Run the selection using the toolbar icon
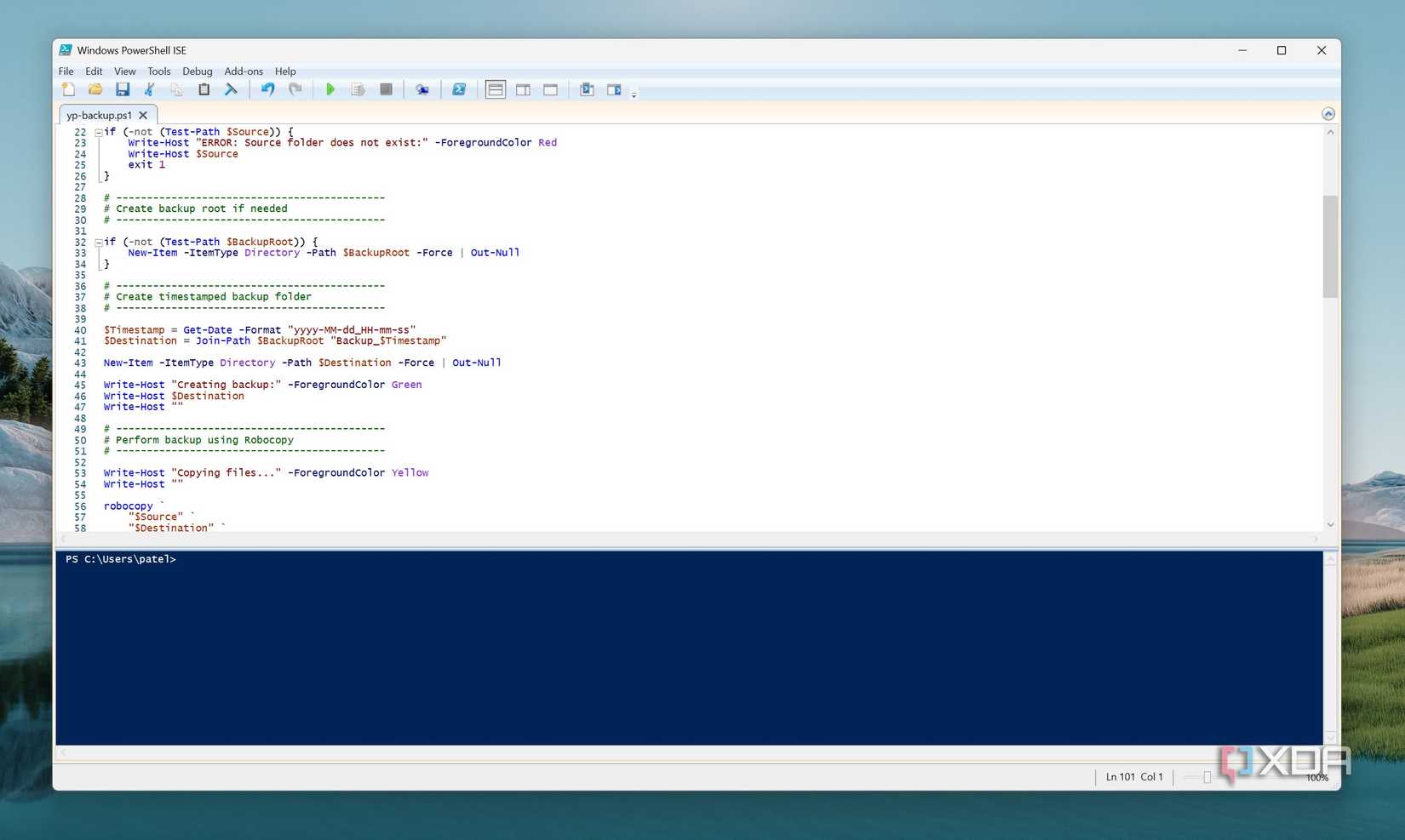This screenshot has height=840, width=1405. pos(358,89)
